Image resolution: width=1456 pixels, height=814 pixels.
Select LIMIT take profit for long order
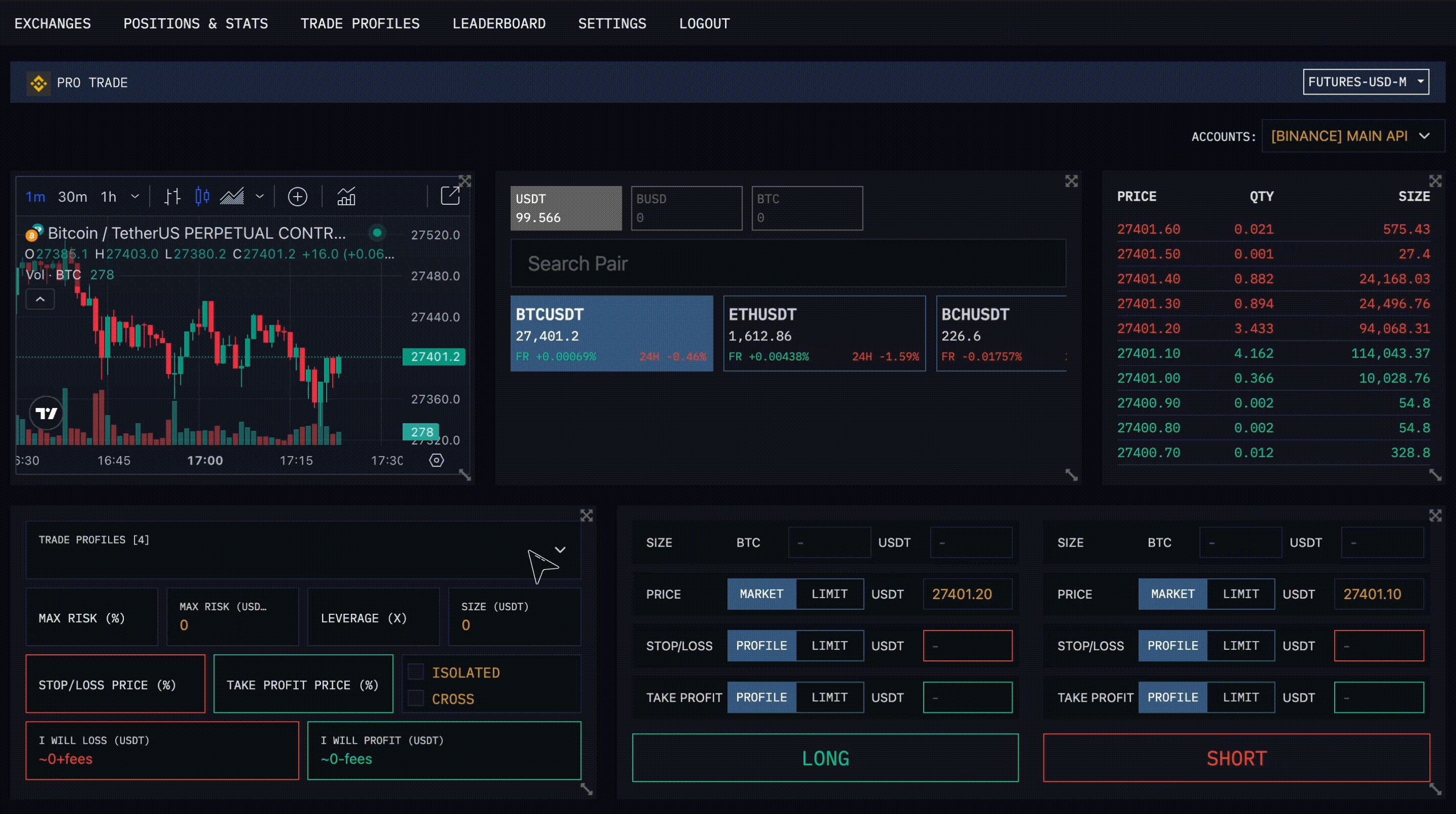(x=829, y=698)
